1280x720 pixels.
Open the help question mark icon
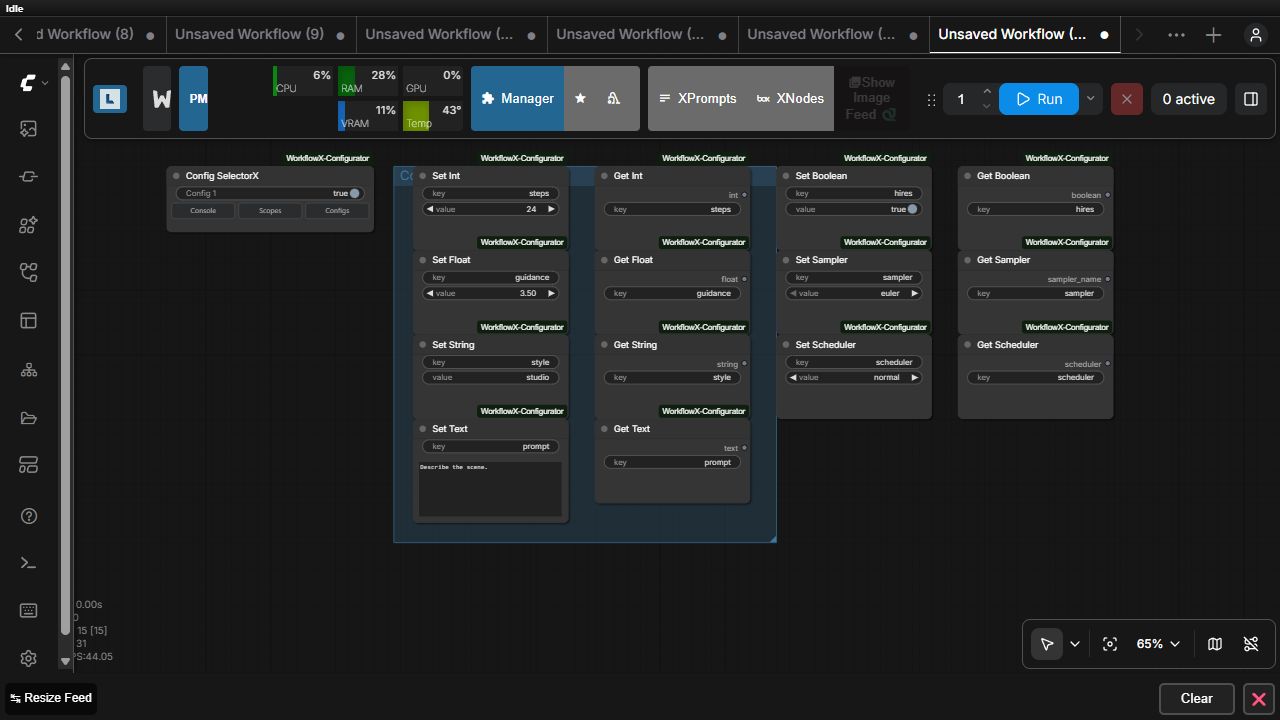[x=28, y=516]
